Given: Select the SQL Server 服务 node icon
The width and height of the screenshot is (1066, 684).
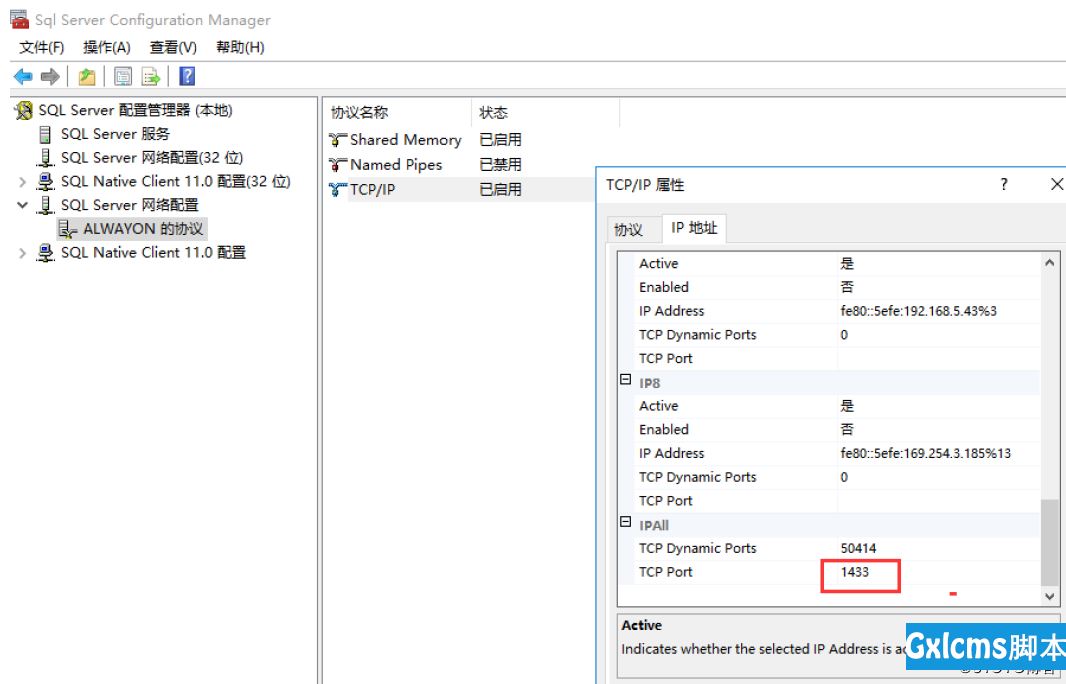Looking at the screenshot, I should pyautogui.click(x=45, y=134).
